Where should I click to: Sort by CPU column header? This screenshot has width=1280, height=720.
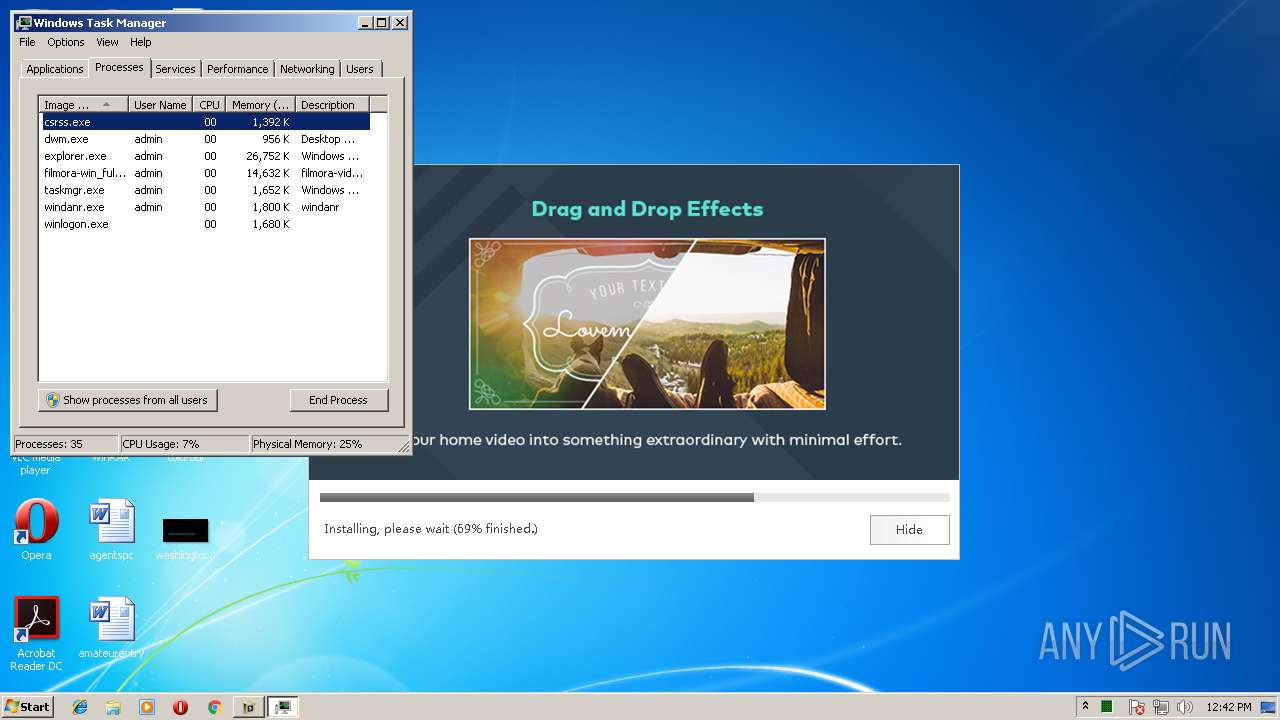[x=209, y=104]
